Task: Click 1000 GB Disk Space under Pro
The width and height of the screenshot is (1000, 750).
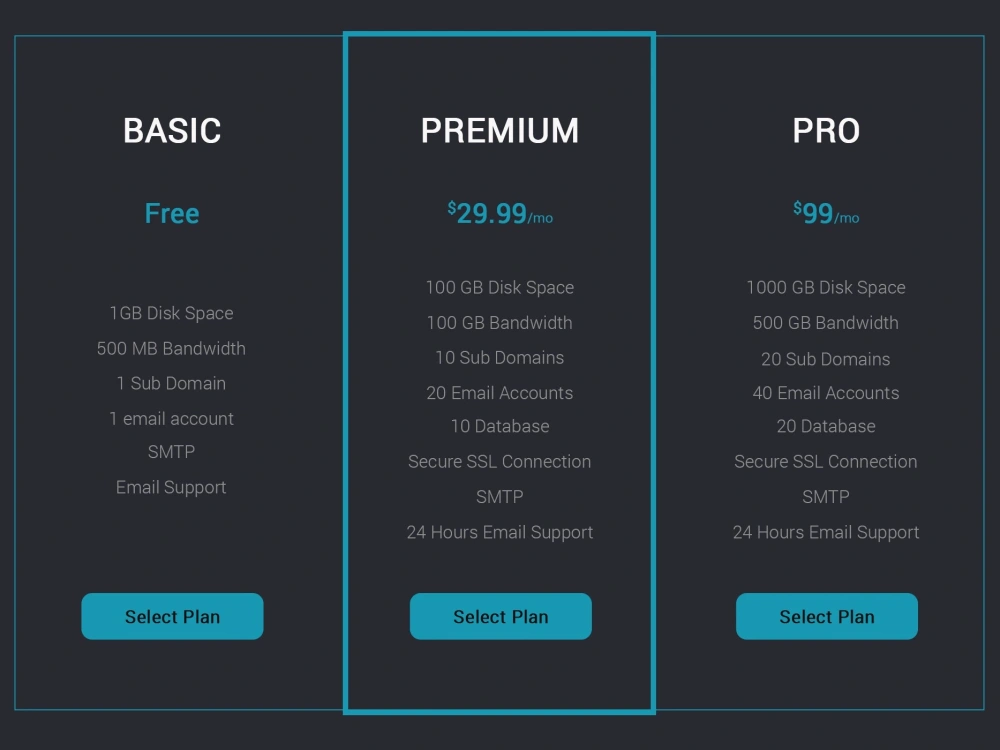Action: pos(825,287)
